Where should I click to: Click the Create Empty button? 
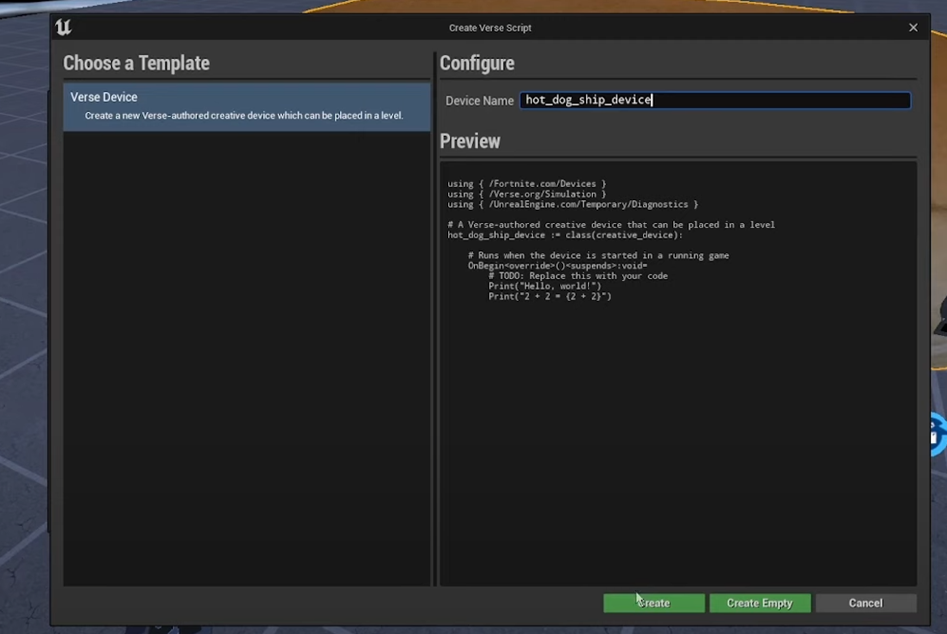760,603
